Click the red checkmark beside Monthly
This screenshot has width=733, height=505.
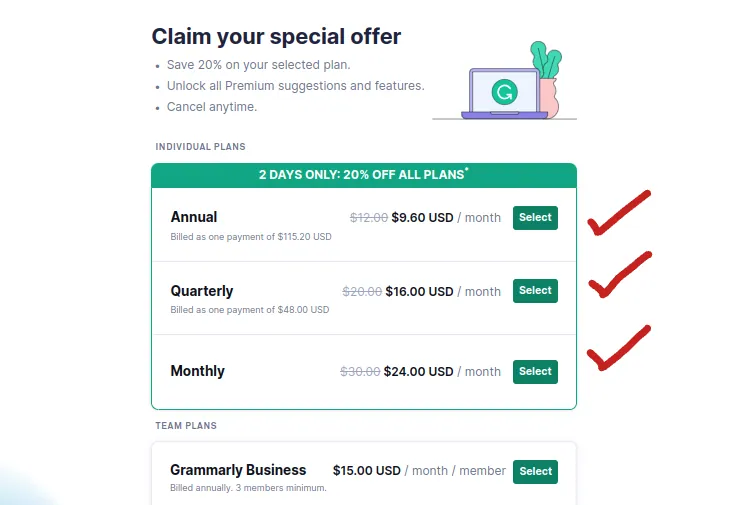coord(618,347)
